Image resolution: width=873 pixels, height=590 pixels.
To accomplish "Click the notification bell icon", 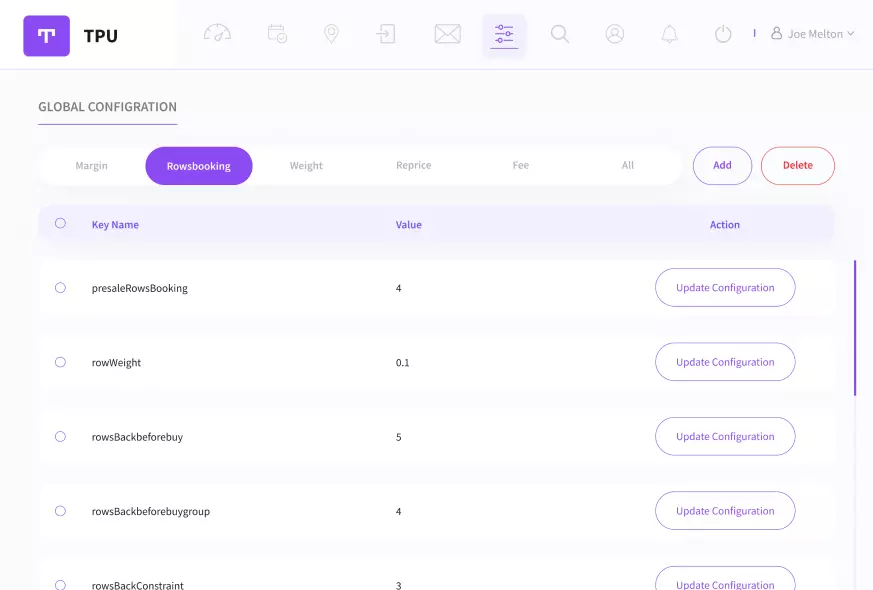I will [x=669, y=34].
